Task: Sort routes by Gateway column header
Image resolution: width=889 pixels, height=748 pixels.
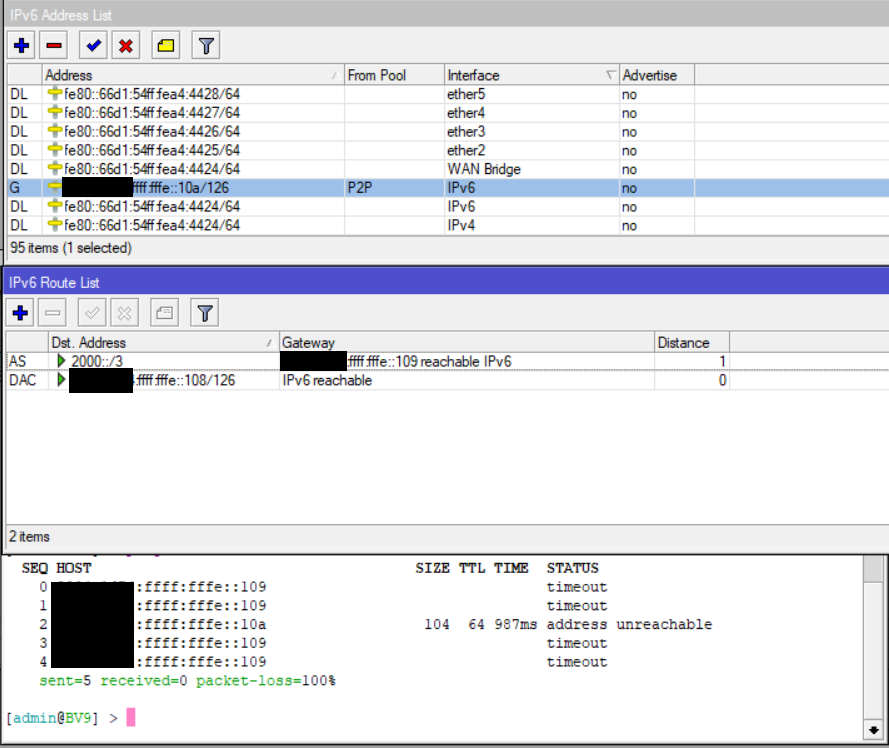Action: (x=467, y=343)
